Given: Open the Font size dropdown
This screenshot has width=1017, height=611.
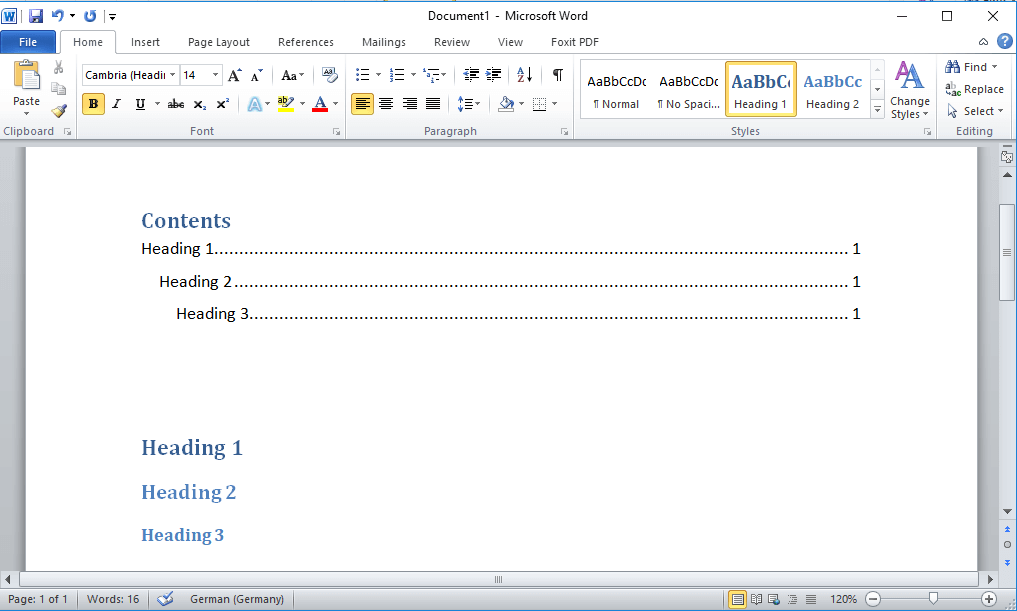Looking at the screenshot, I should 213,75.
